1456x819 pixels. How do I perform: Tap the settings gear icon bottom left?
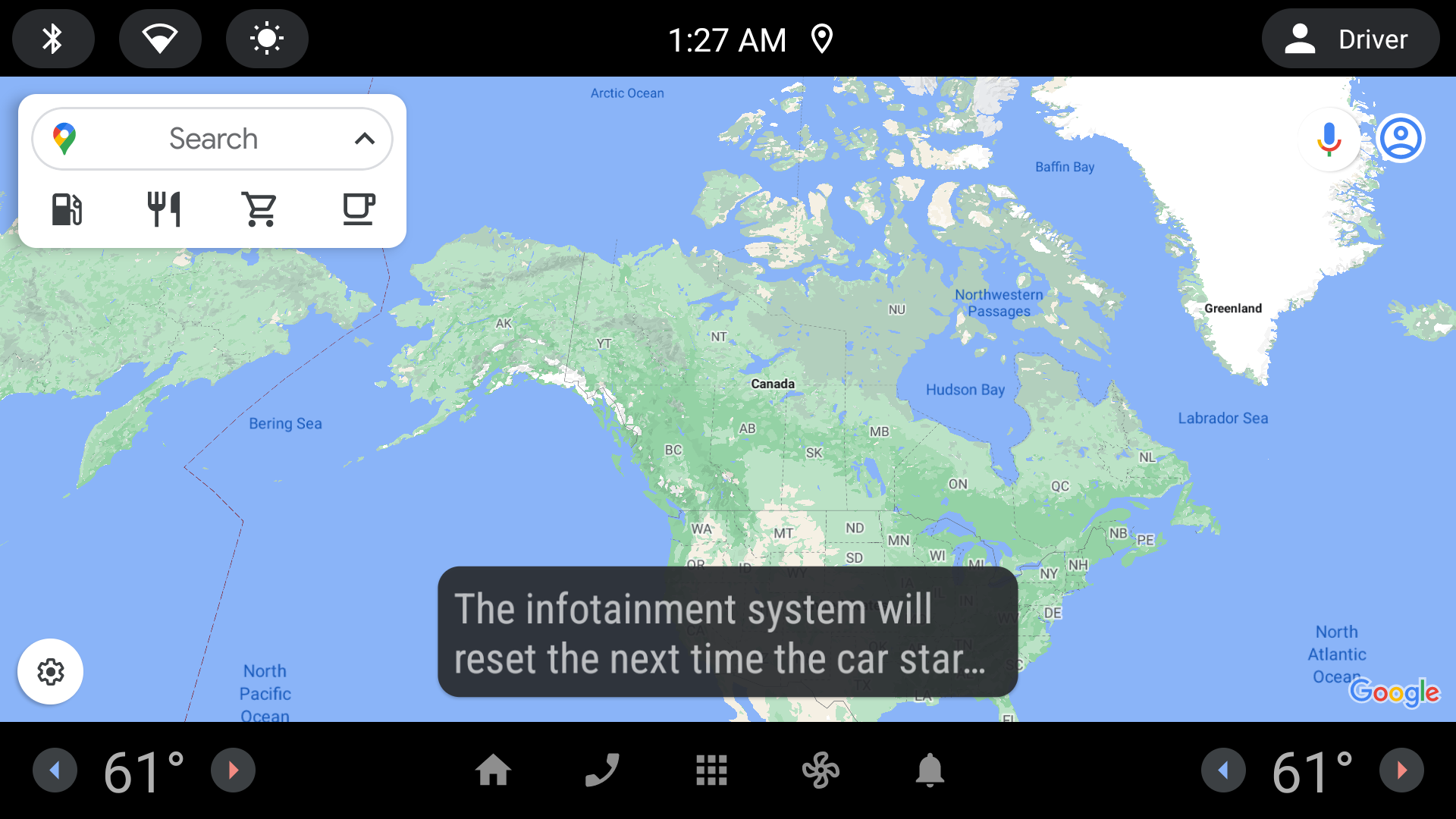coord(49,670)
